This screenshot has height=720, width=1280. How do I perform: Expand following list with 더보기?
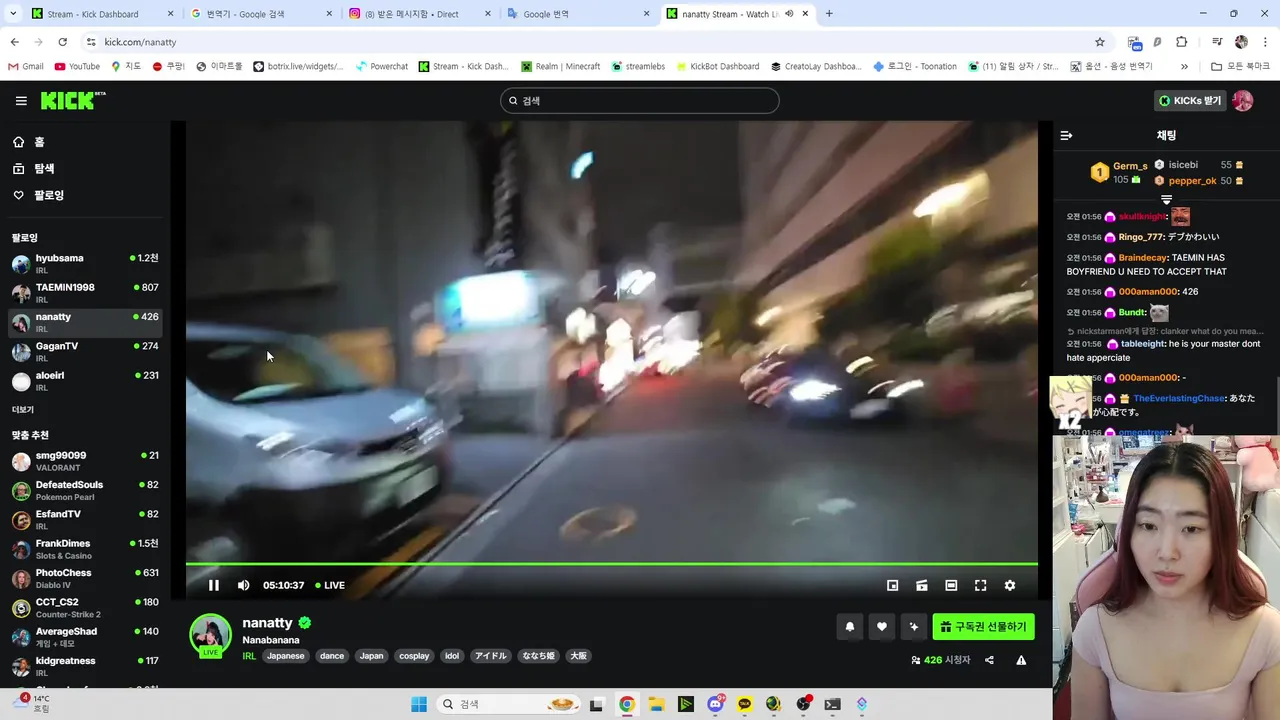(23, 410)
